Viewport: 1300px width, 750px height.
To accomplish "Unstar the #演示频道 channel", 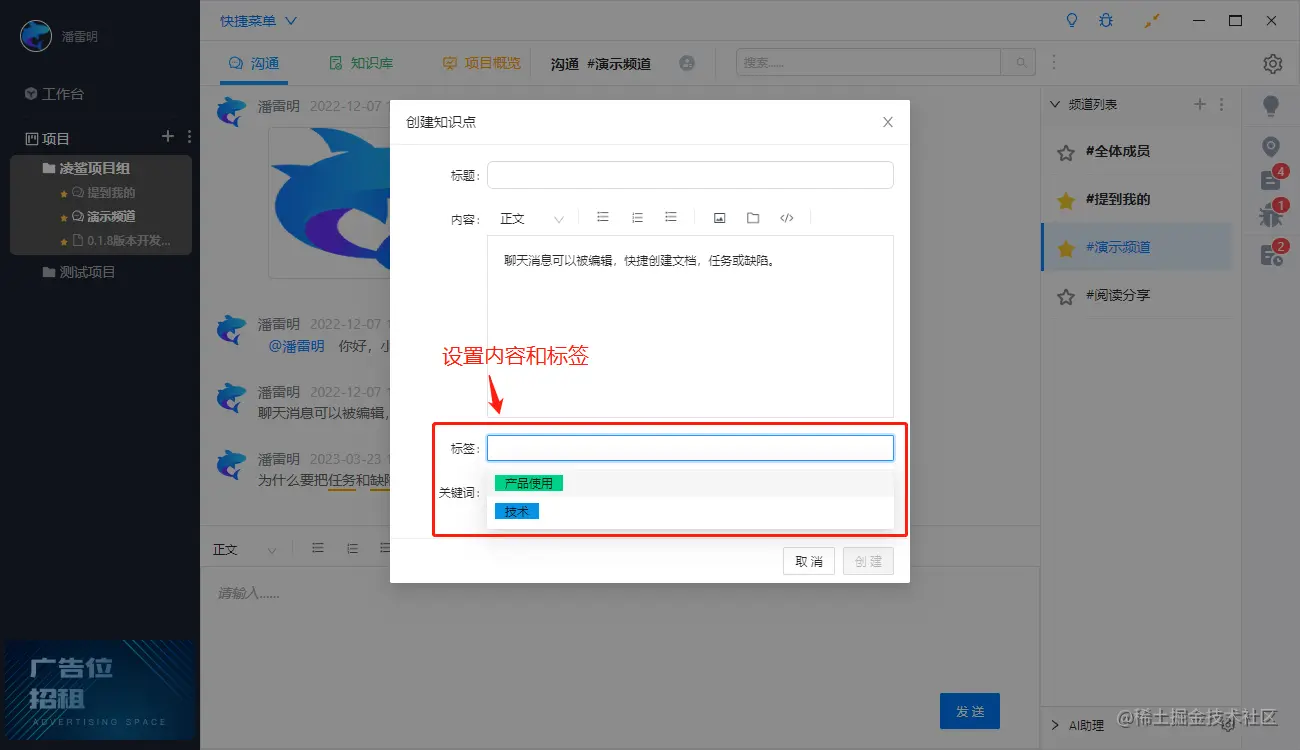I will coord(1065,248).
